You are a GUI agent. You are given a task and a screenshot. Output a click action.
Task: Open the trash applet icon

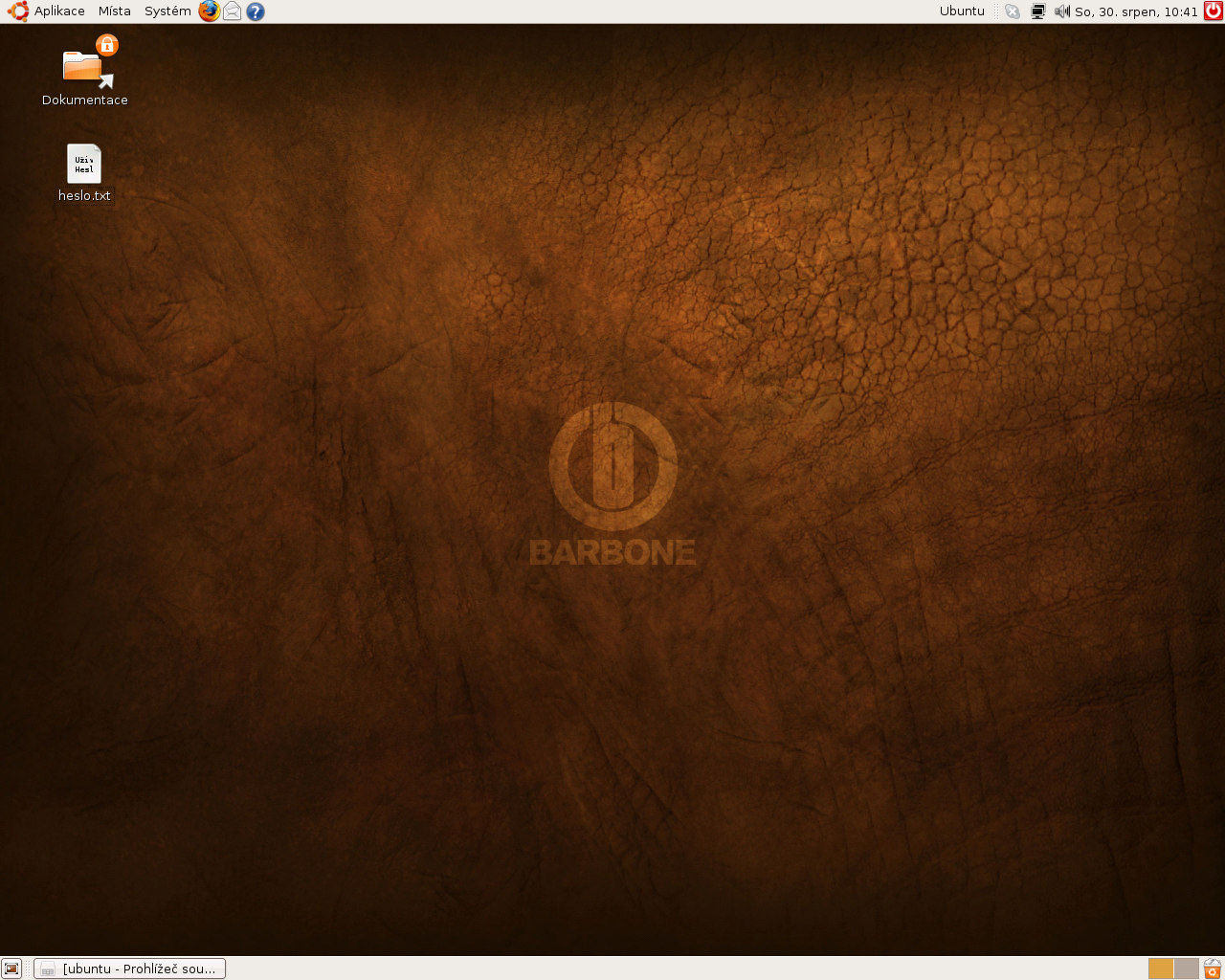[1213, 969]
